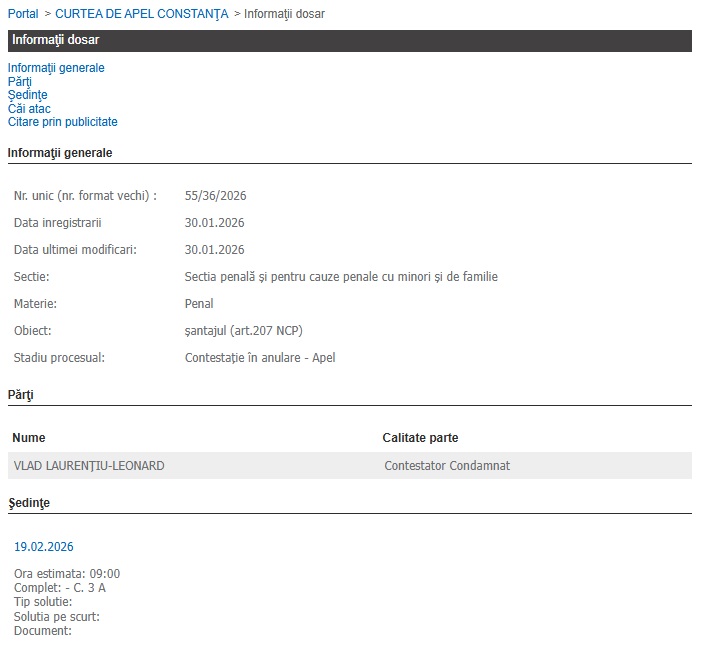Click the Calitate parte column header
704x655 pixels.
click(x=420, y=438)
